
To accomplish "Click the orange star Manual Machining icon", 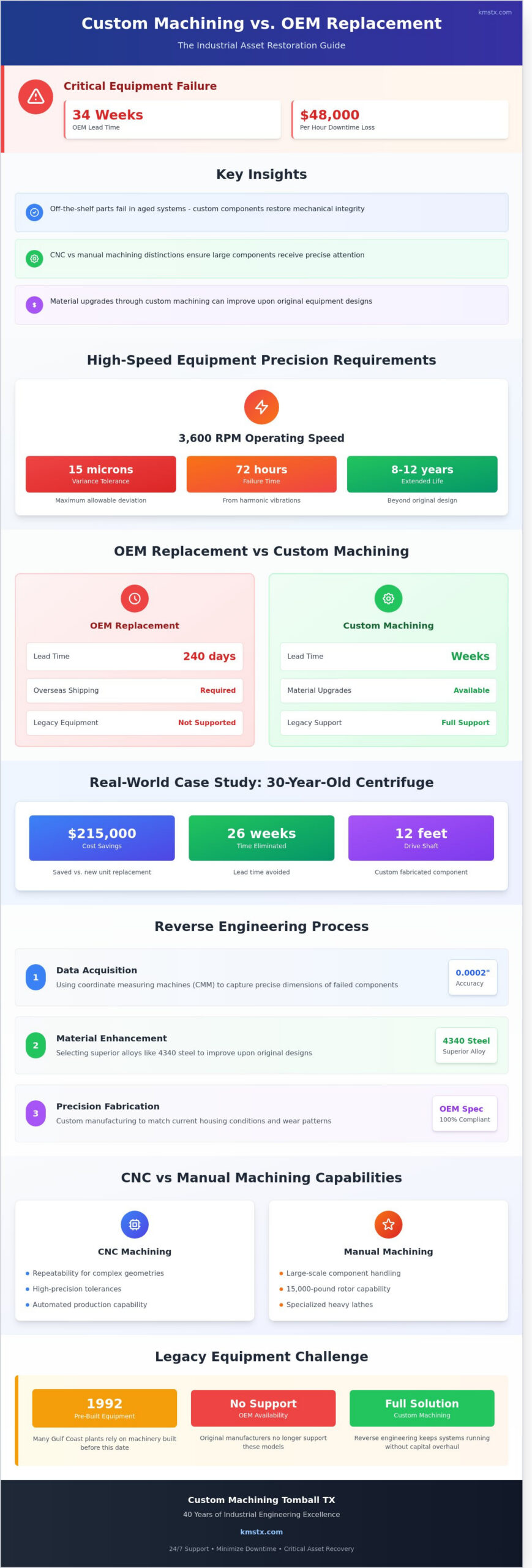I will [x=388, y=1224].
